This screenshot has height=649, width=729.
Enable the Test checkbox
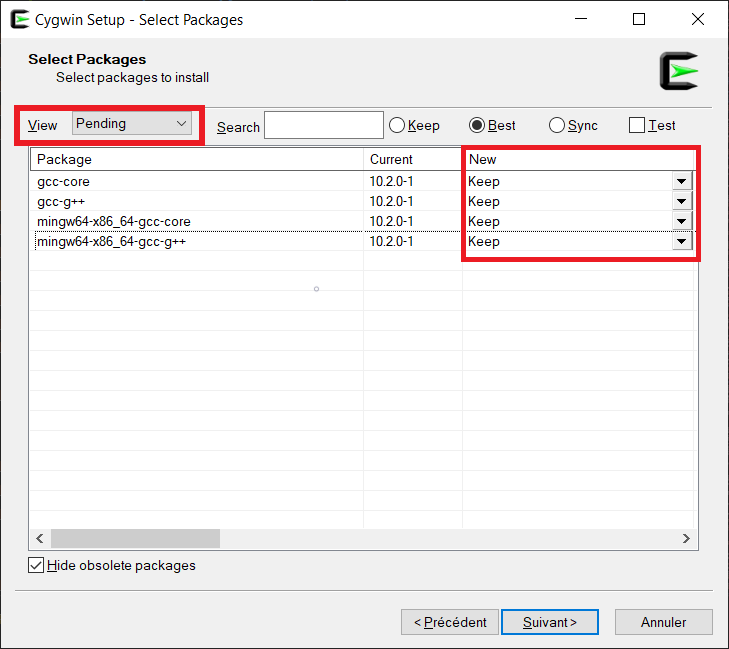652,125
